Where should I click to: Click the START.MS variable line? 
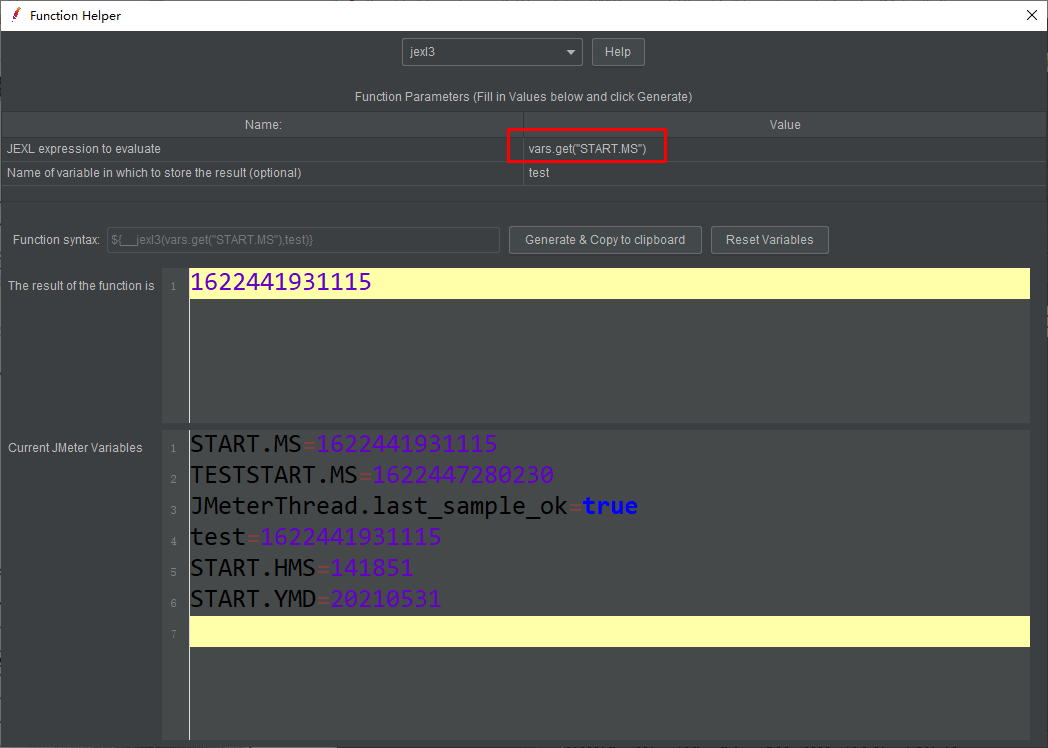[344, 444]
